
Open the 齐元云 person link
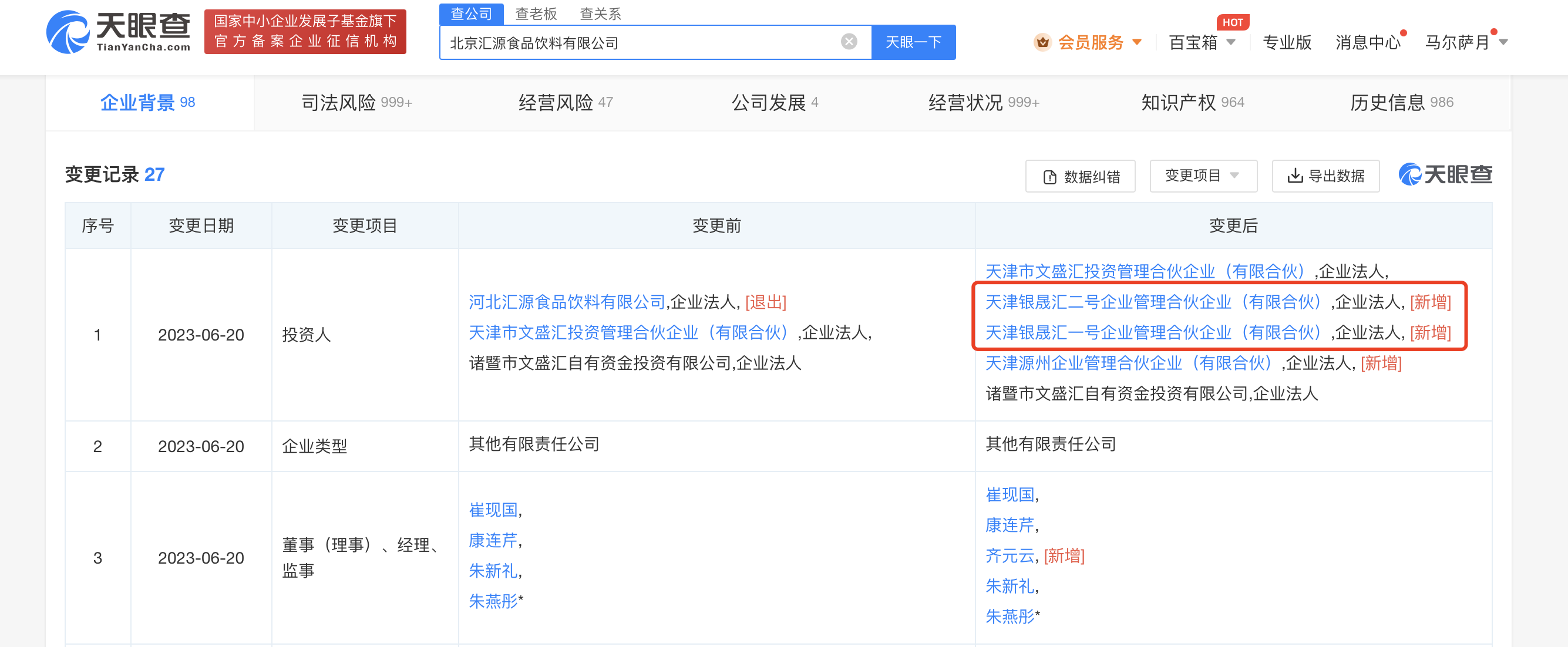click(x=1010, y=555)
